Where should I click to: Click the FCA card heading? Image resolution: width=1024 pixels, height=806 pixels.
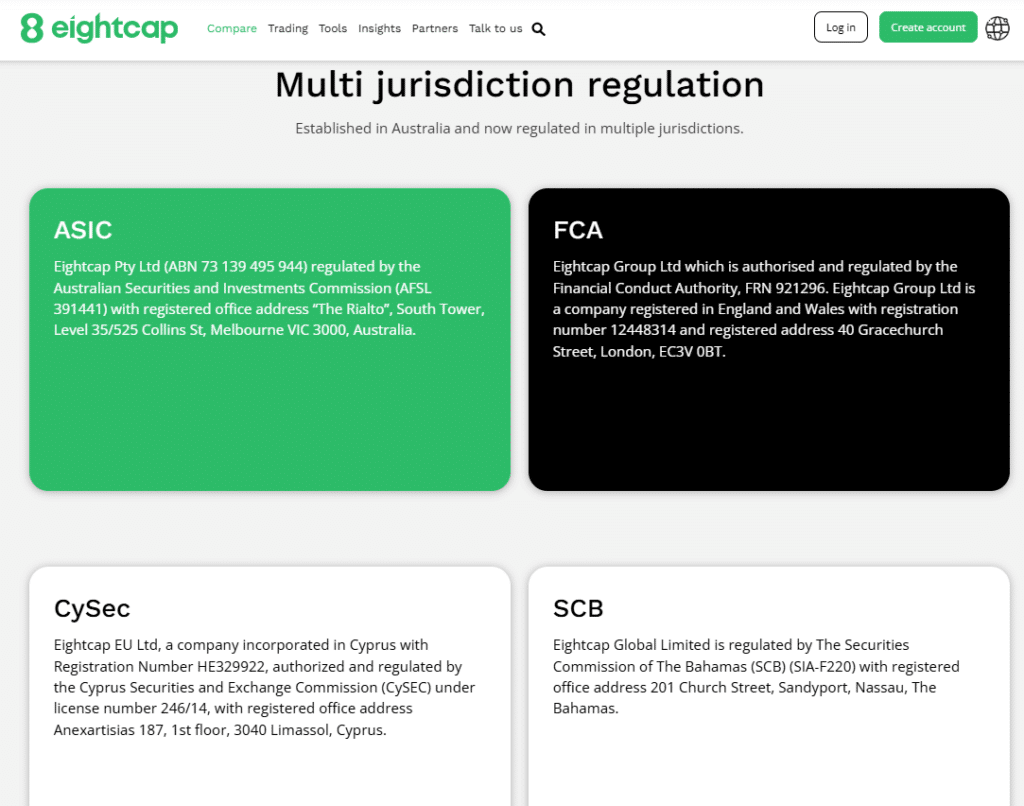pos(578,230)
